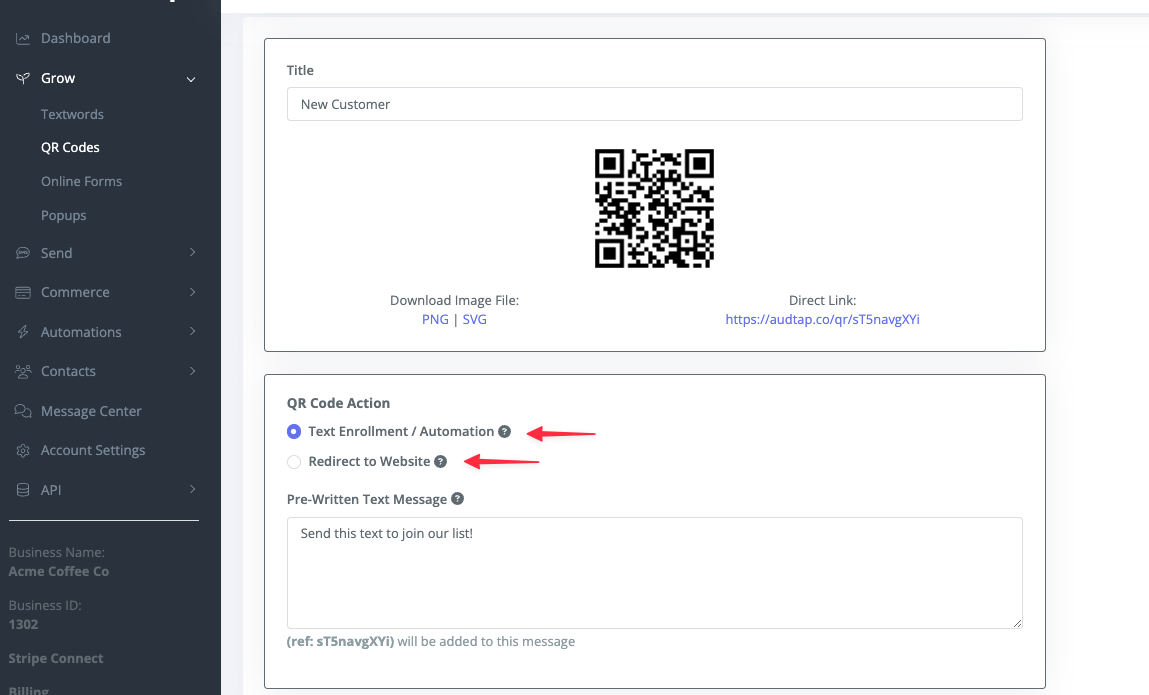The height and width of the screenshot is (695, 1149).
Task: Collapse the Grow menu
Action: click(x=57, y=78)
